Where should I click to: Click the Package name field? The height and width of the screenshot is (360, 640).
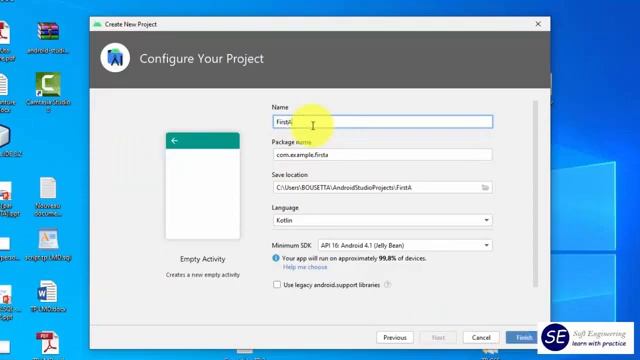pyautogui.click(x=382, y=155)
